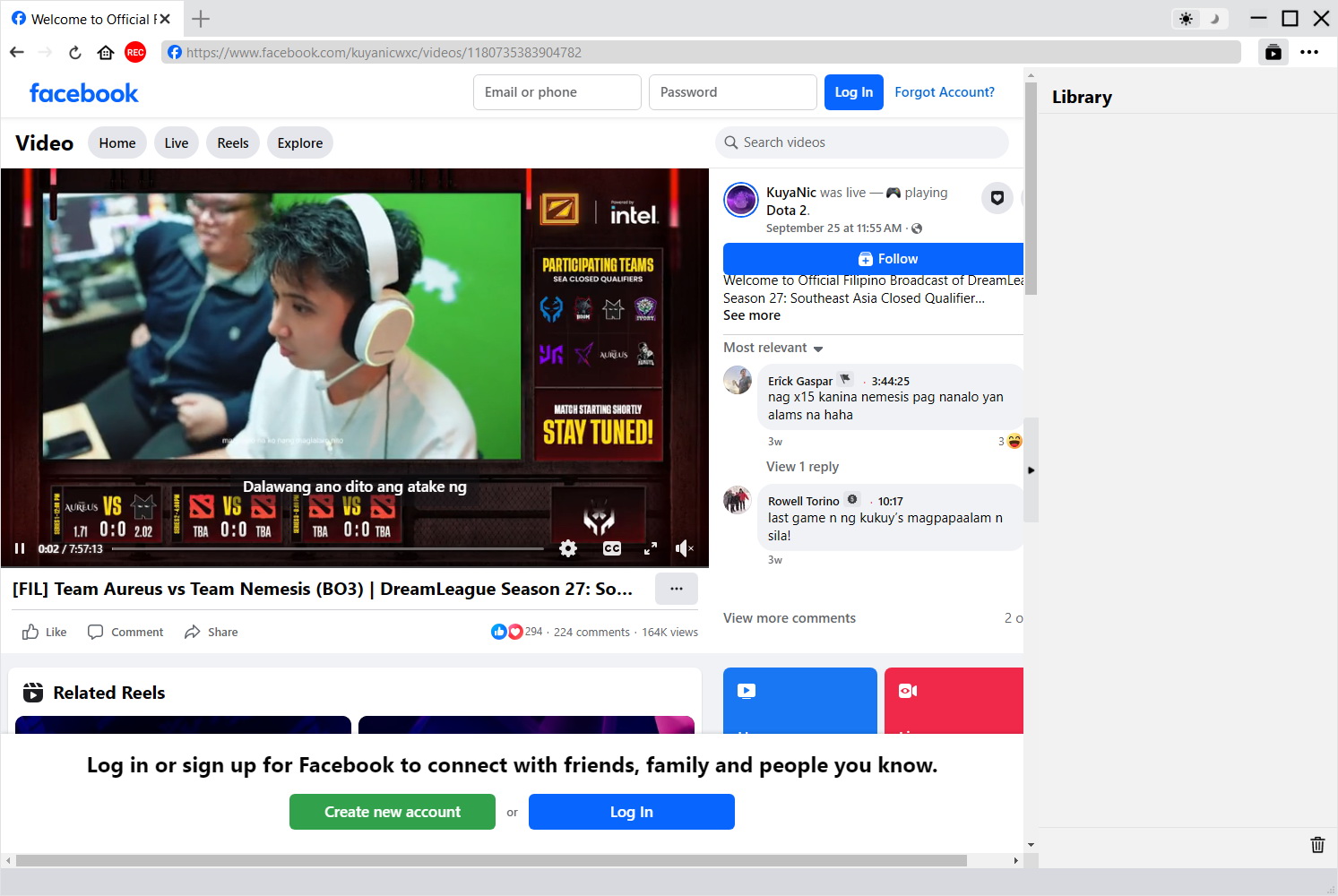Open the browser three-dot more menu
Image resolution: width=1338 pixels, height=896 pixels.
point(1309,52)
